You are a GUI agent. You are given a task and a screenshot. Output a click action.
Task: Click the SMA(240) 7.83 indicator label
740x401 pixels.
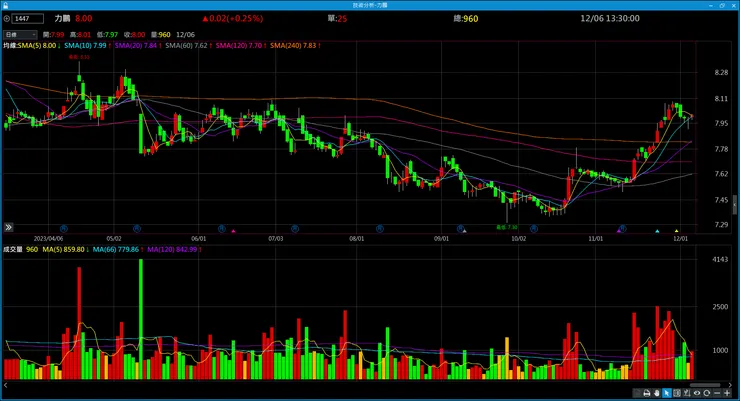(293, 46)
